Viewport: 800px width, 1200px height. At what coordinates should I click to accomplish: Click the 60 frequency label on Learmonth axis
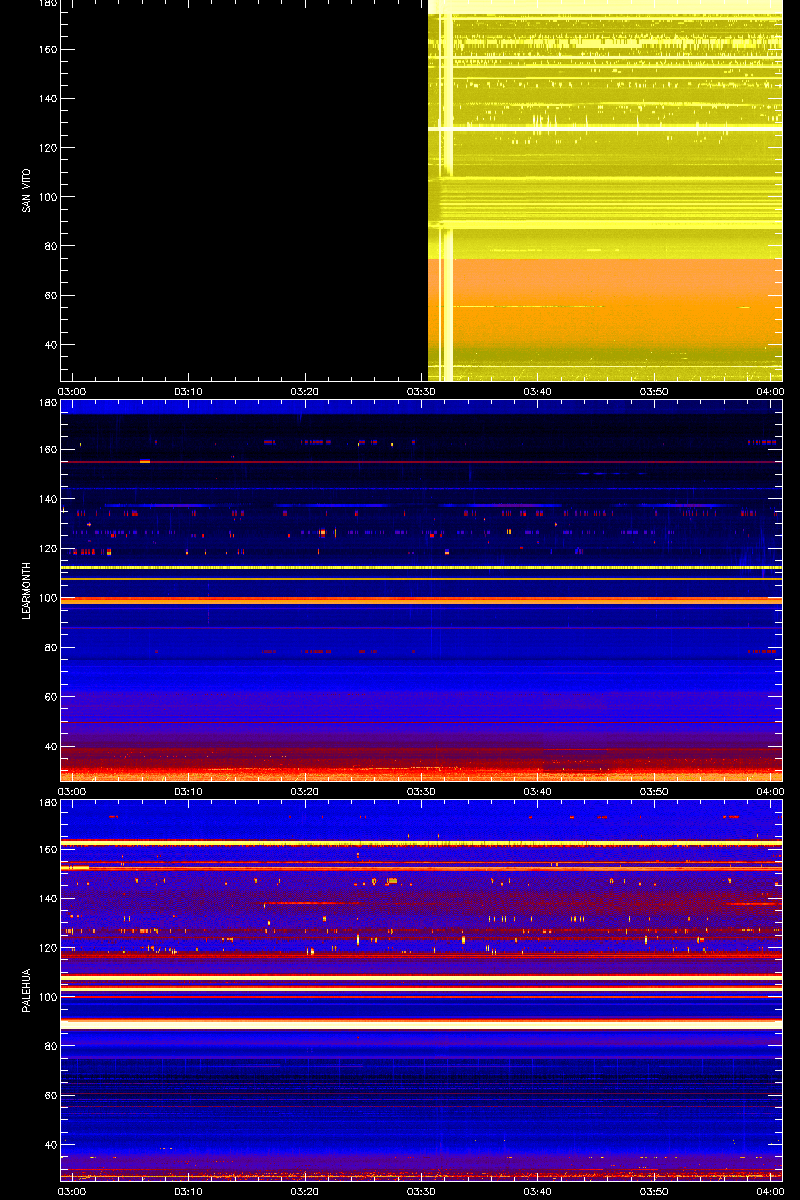pos(50,695)
